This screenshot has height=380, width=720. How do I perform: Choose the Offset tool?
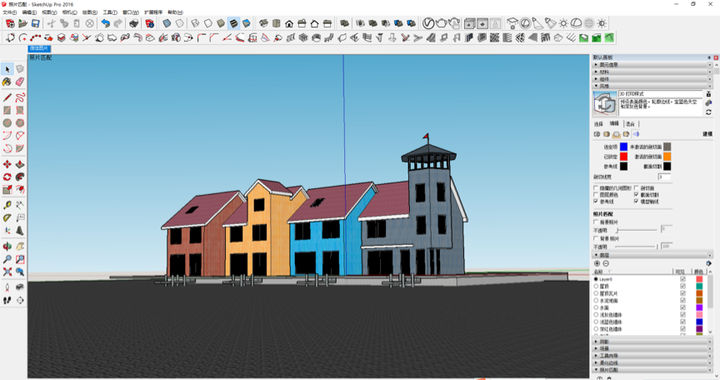click(20, 190)
